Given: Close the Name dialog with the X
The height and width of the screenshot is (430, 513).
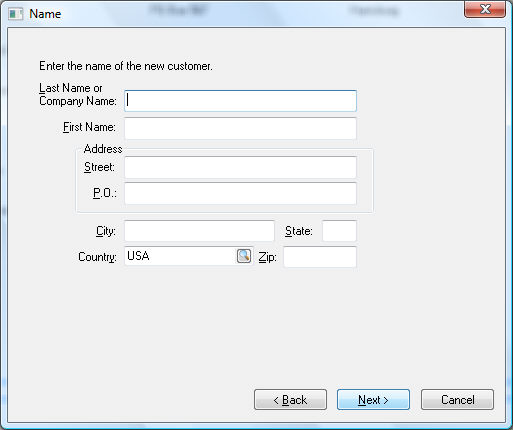Looking at the screenshot, I should point(485,9).
